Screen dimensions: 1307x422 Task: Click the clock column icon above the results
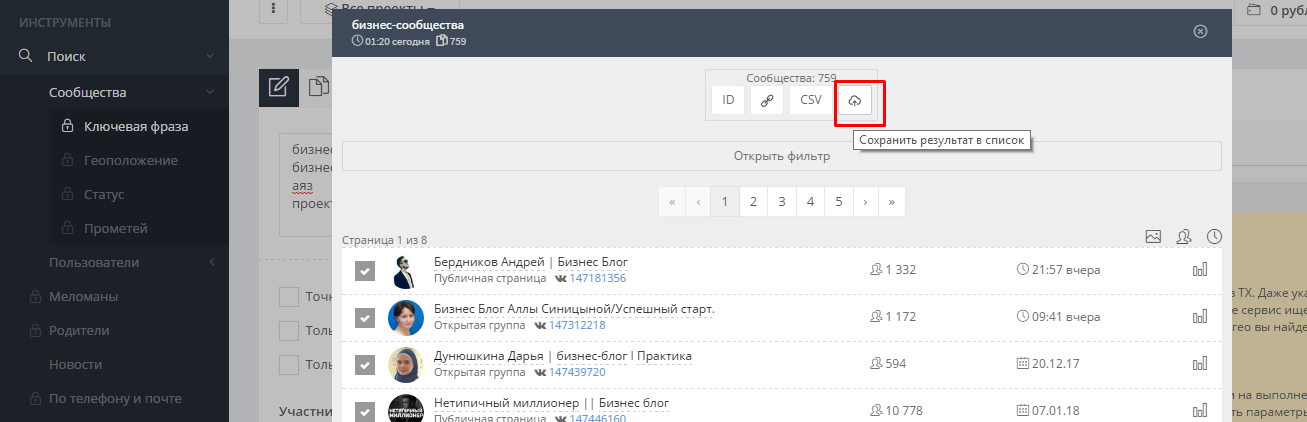[x=1214, y=237]
